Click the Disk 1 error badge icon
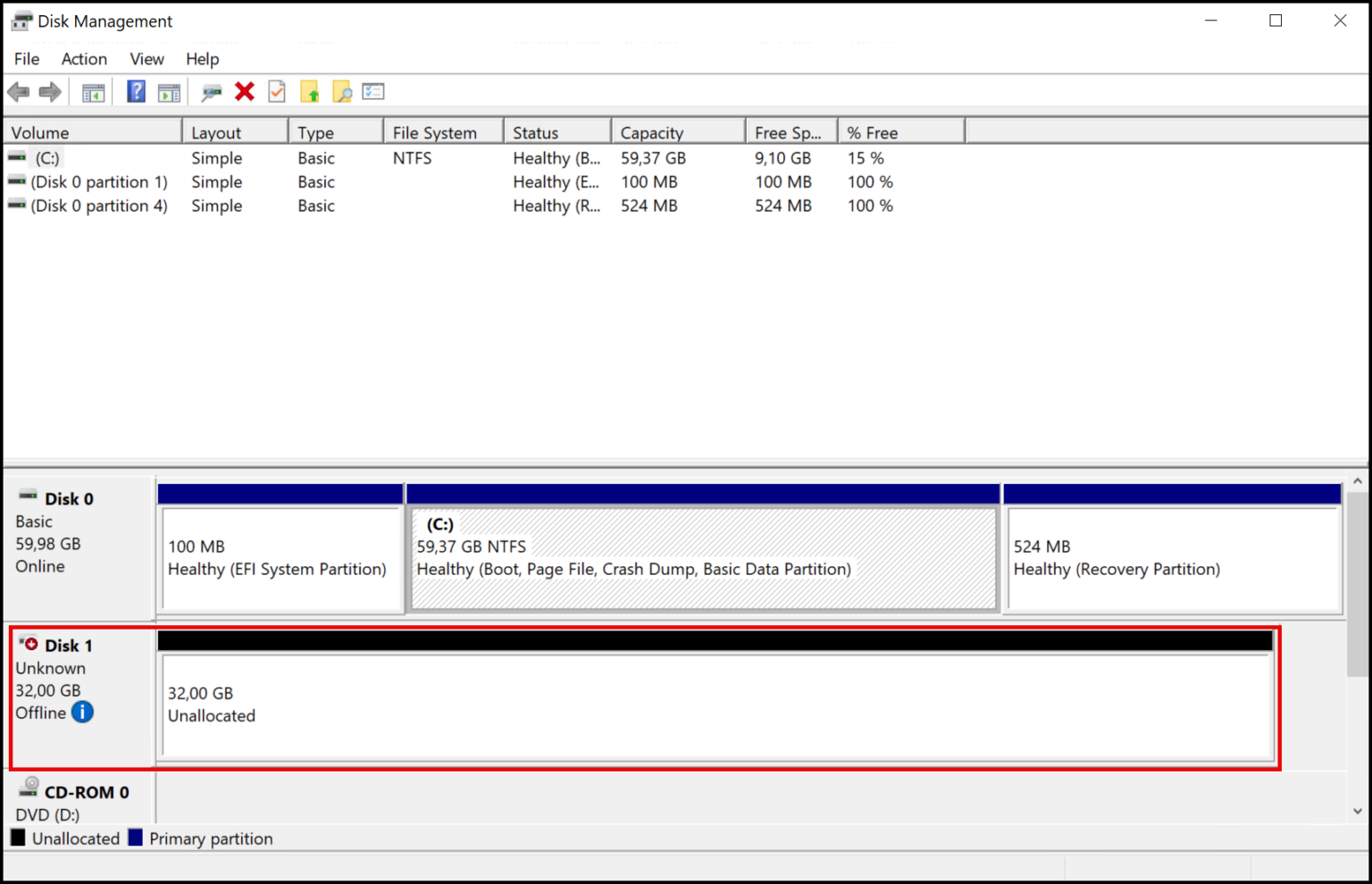The height and width of the screenshot is (884, 1372). pyautogui.click(x=29, y=644)
